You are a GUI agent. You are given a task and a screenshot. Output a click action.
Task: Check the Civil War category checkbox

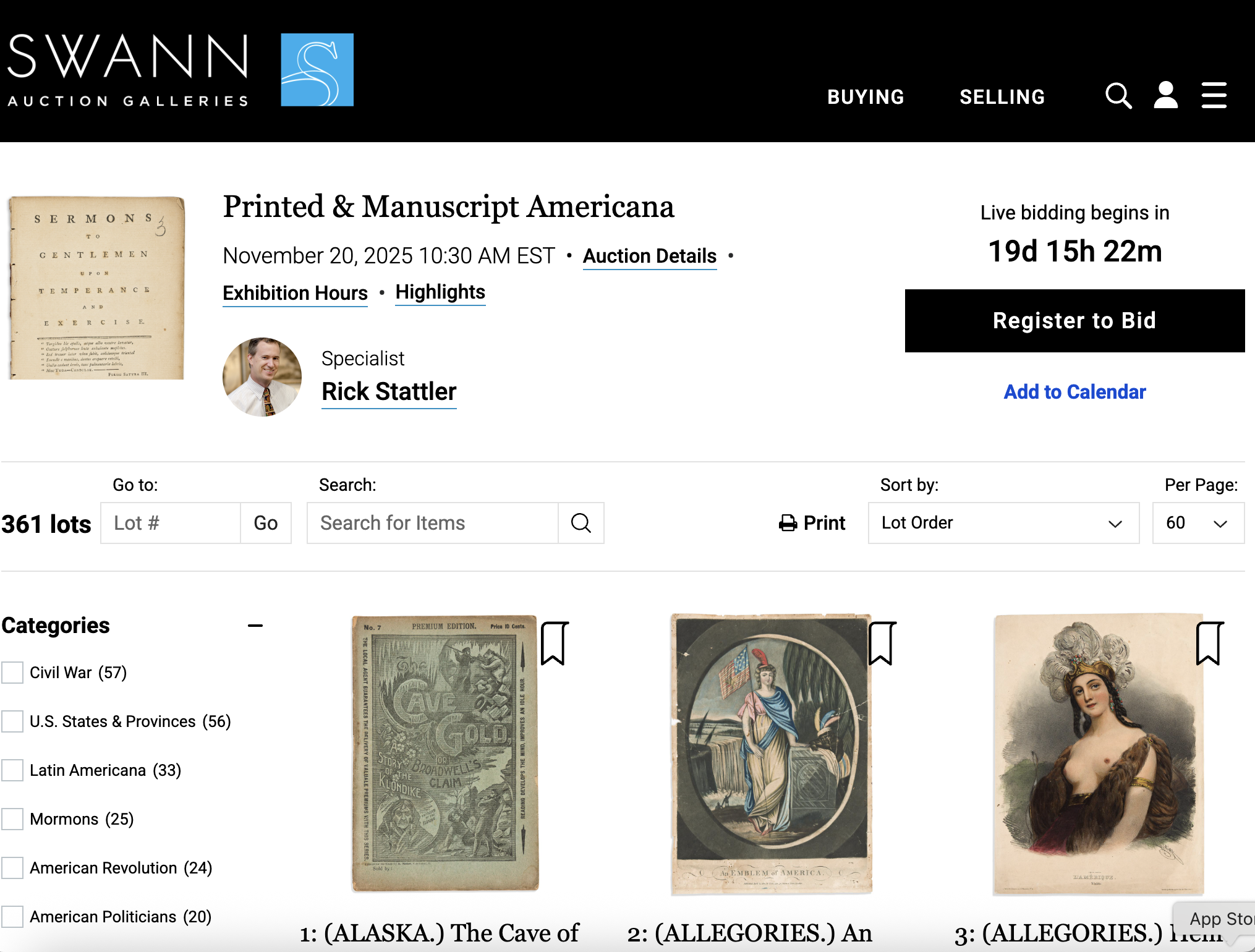(x=12, y=673)
